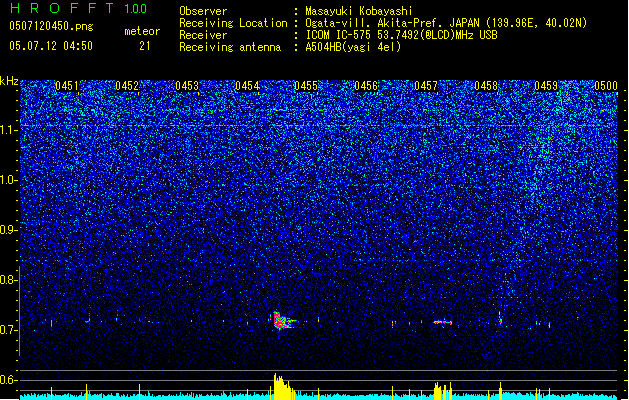The width and height of the screenshot is (629, 400).
Task: Click the 'Receiving antenna' field label
Action: click(230, 47)
